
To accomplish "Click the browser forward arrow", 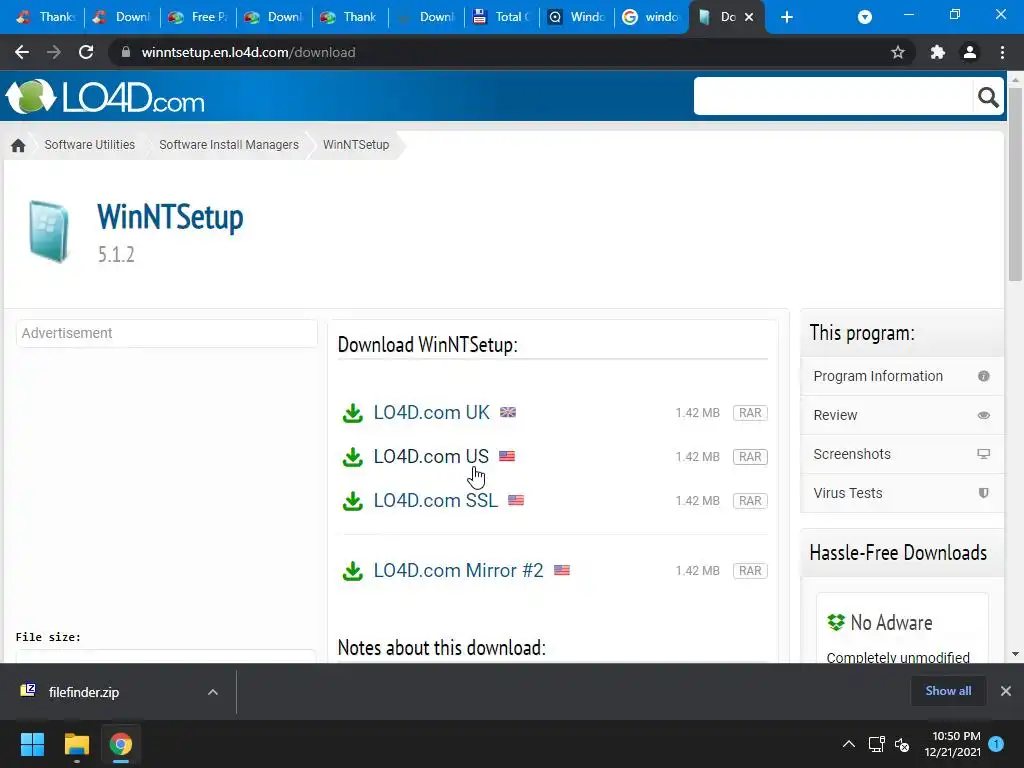I will pyautogui.click(x=54, y=52).
